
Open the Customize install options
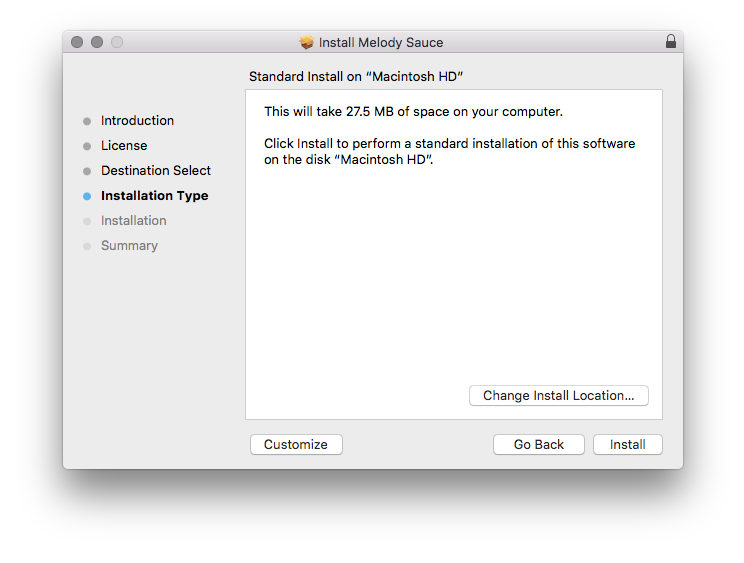click(296, 445)
